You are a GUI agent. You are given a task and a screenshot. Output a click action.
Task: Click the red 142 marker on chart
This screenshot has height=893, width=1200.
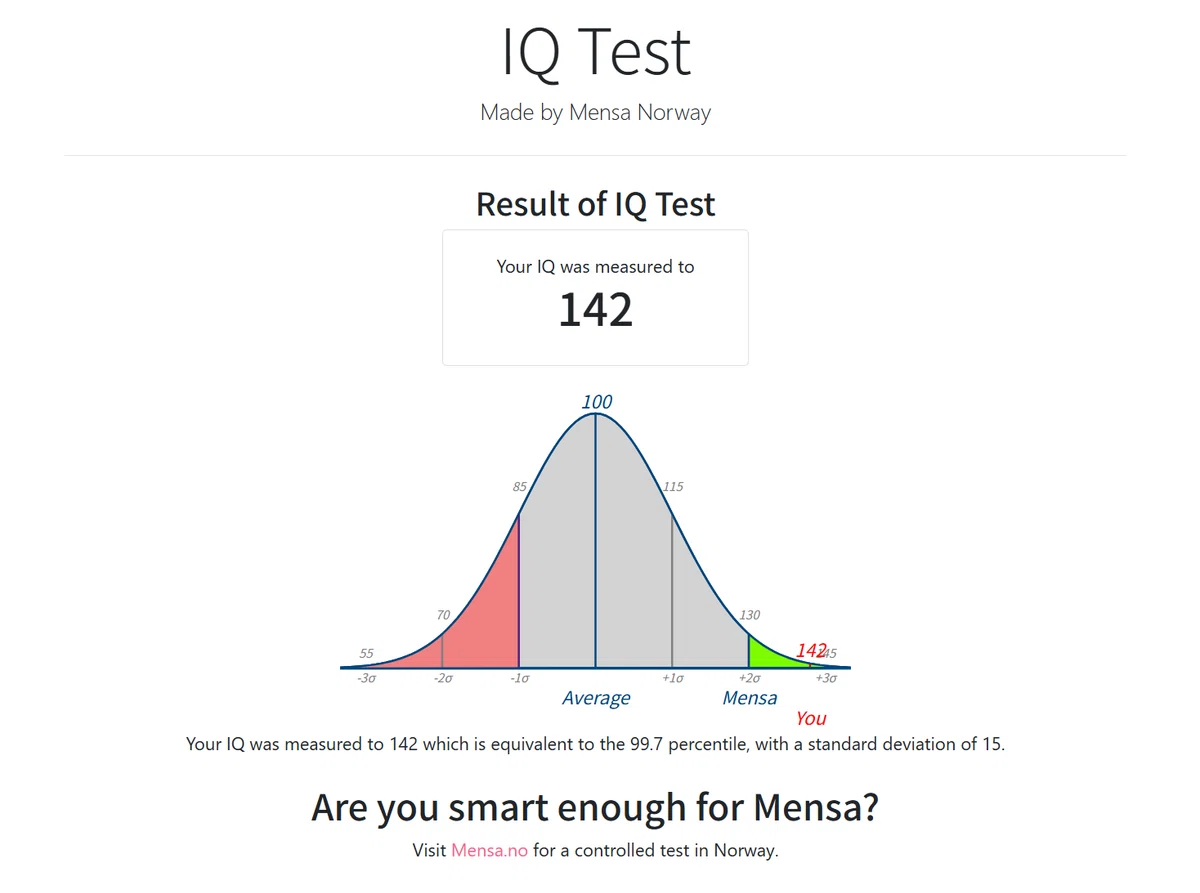point(811,650)
